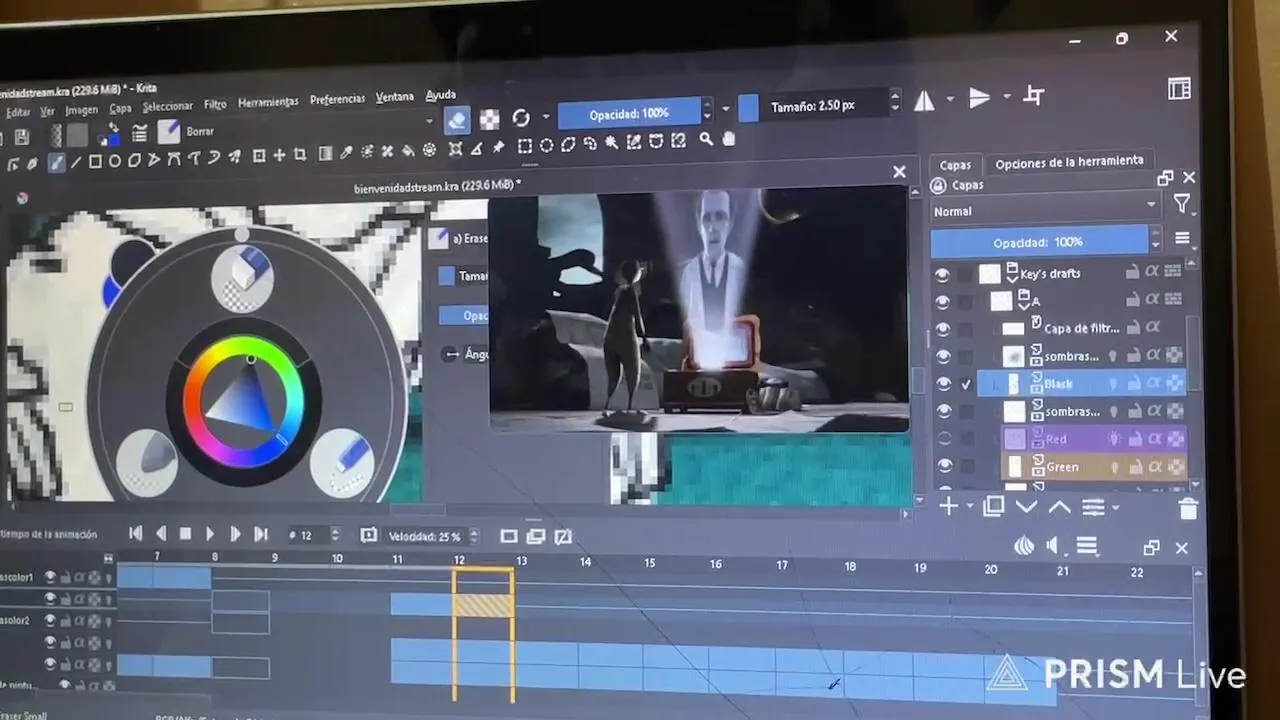Open horizontal mirror options dropdown arrow
The image size is (1280, 720).
950,99
